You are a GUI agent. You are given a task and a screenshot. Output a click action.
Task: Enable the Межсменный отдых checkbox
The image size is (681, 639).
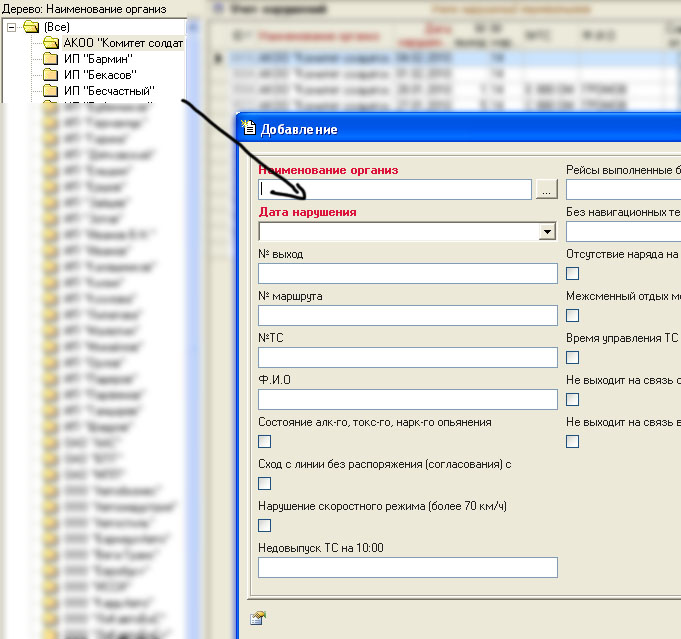tap(573, 315)
